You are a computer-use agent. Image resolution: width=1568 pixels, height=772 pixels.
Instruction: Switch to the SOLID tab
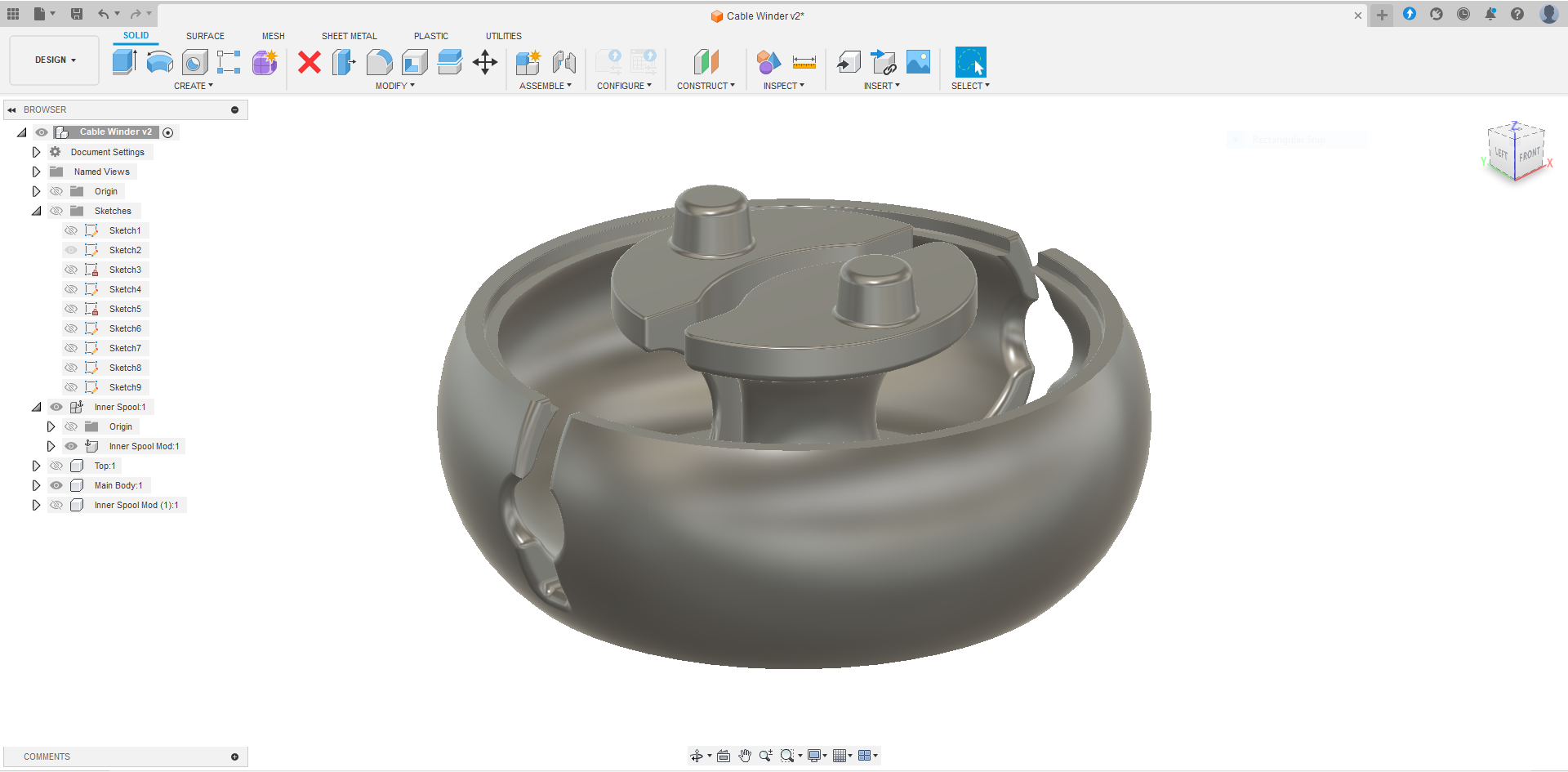click(136, 35)
